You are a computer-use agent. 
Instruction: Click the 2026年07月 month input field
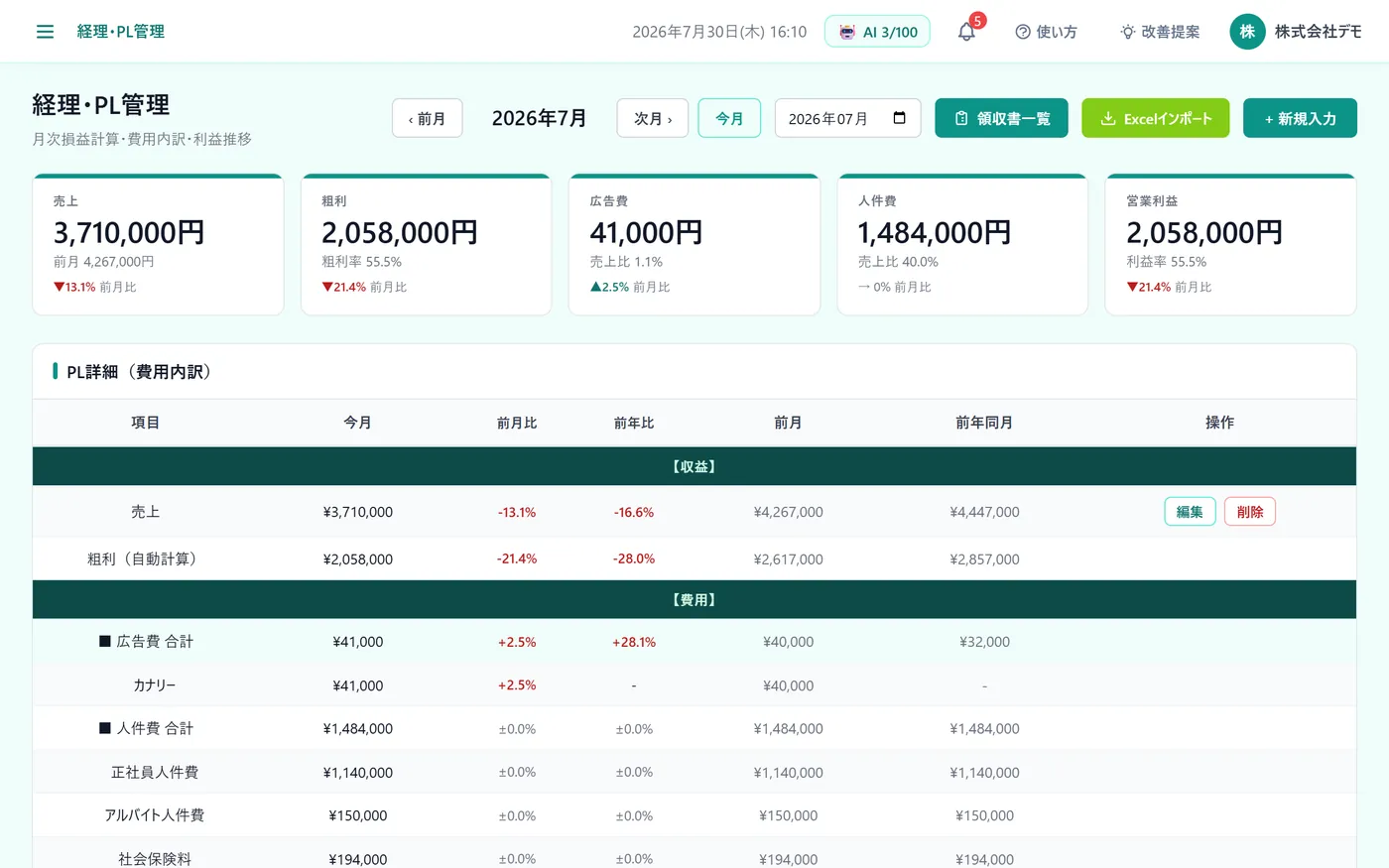pyautogui.click(x=848, y=118)
